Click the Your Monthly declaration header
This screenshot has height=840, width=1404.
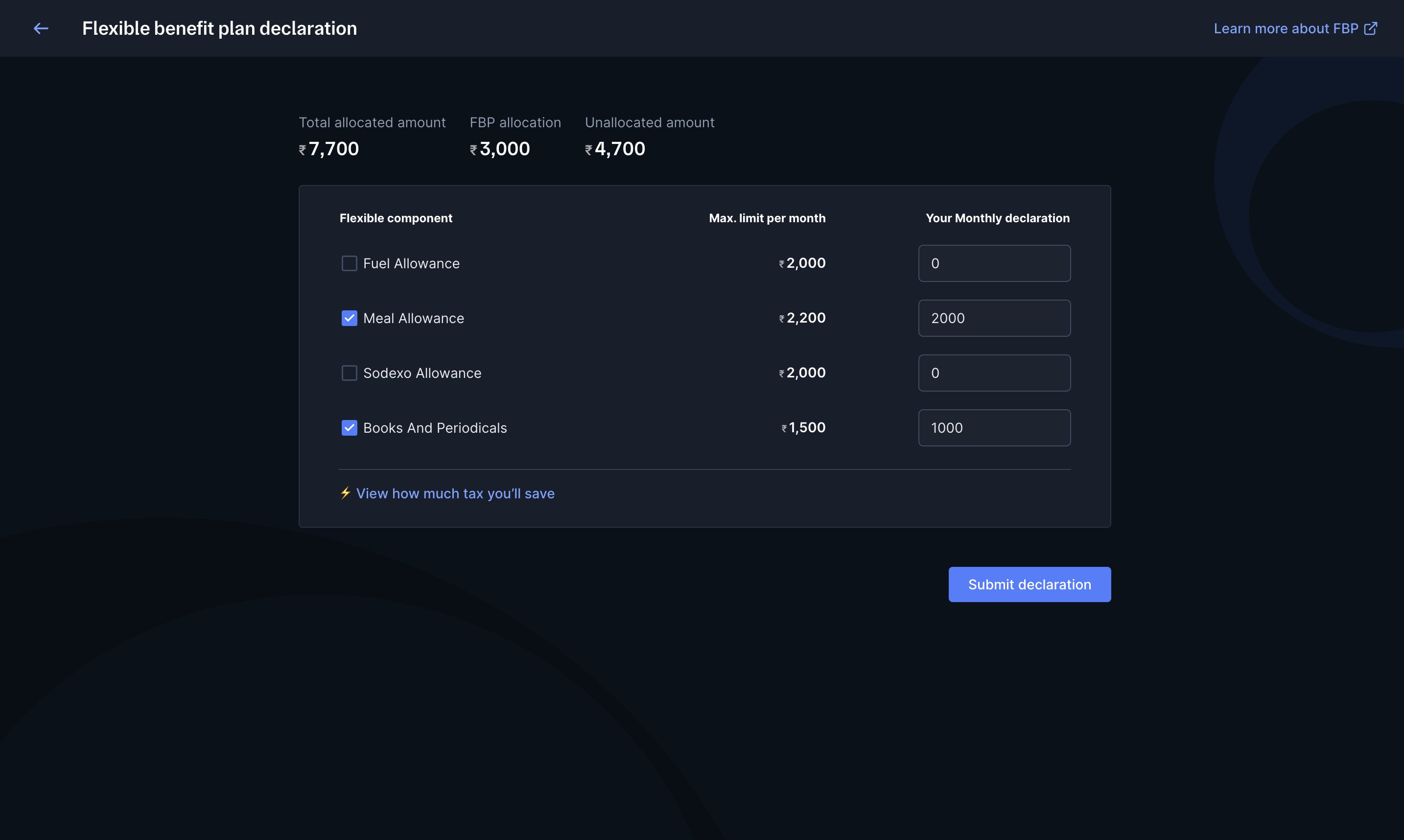[998, 218]
